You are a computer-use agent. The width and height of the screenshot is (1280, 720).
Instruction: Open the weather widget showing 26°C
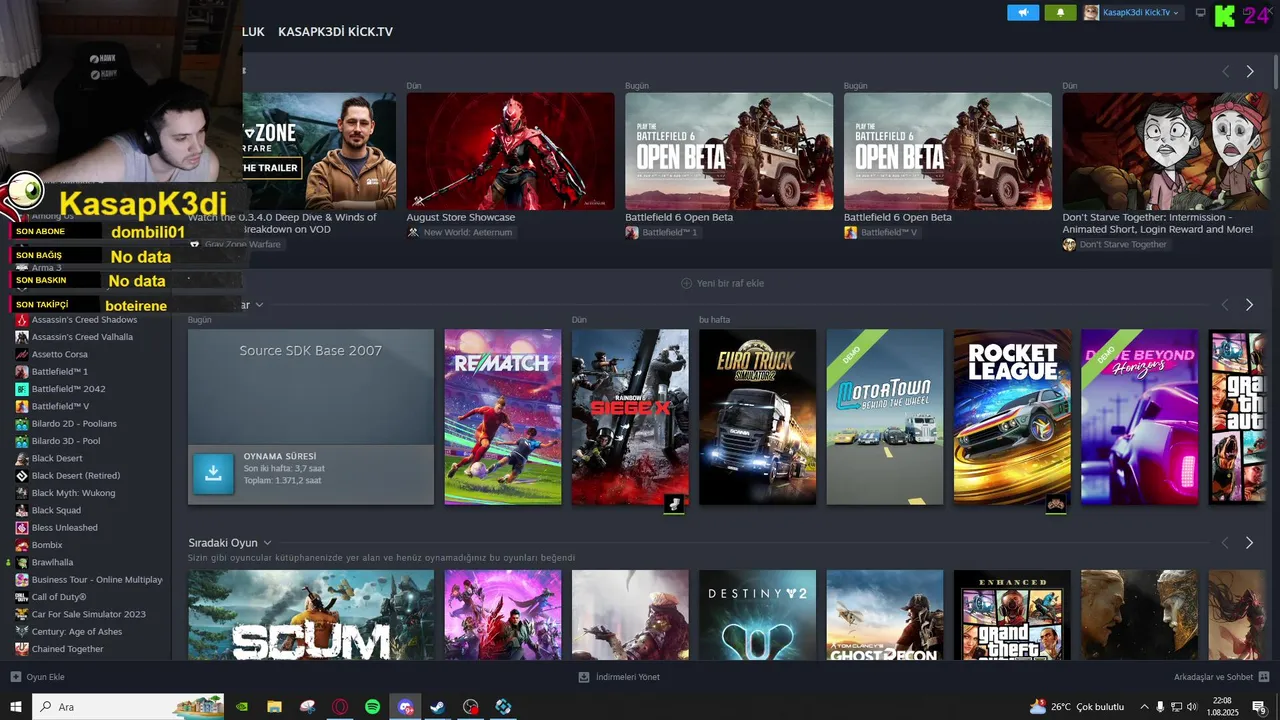[1077, 707]
